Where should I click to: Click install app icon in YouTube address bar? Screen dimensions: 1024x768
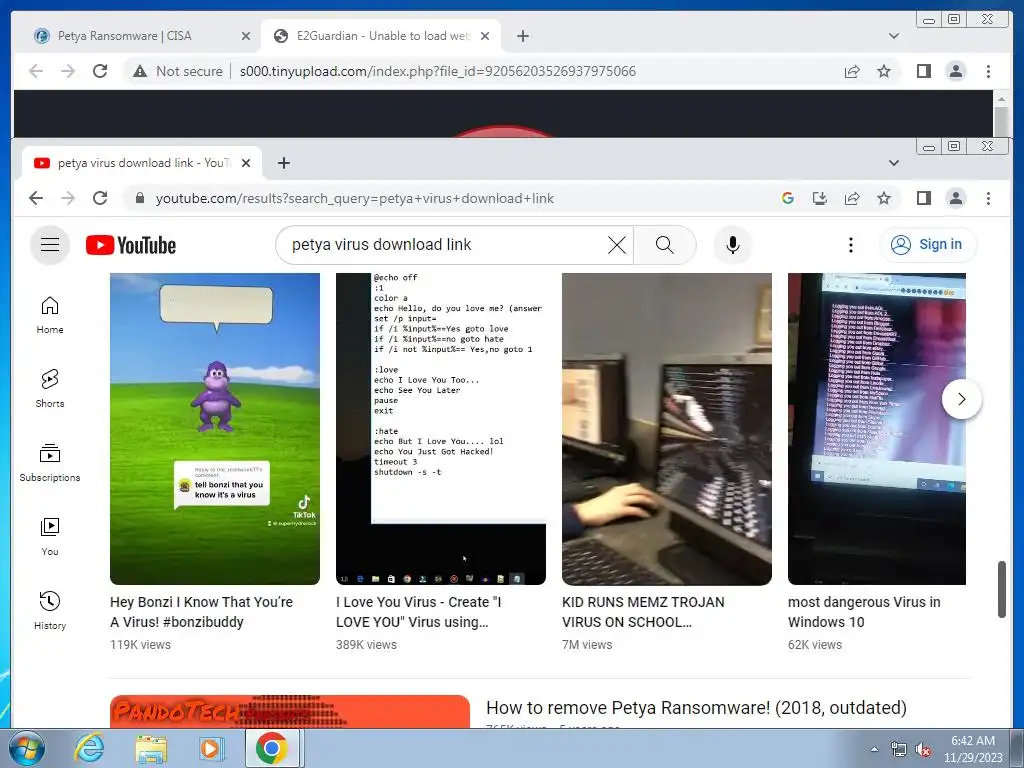coord(820,198)
